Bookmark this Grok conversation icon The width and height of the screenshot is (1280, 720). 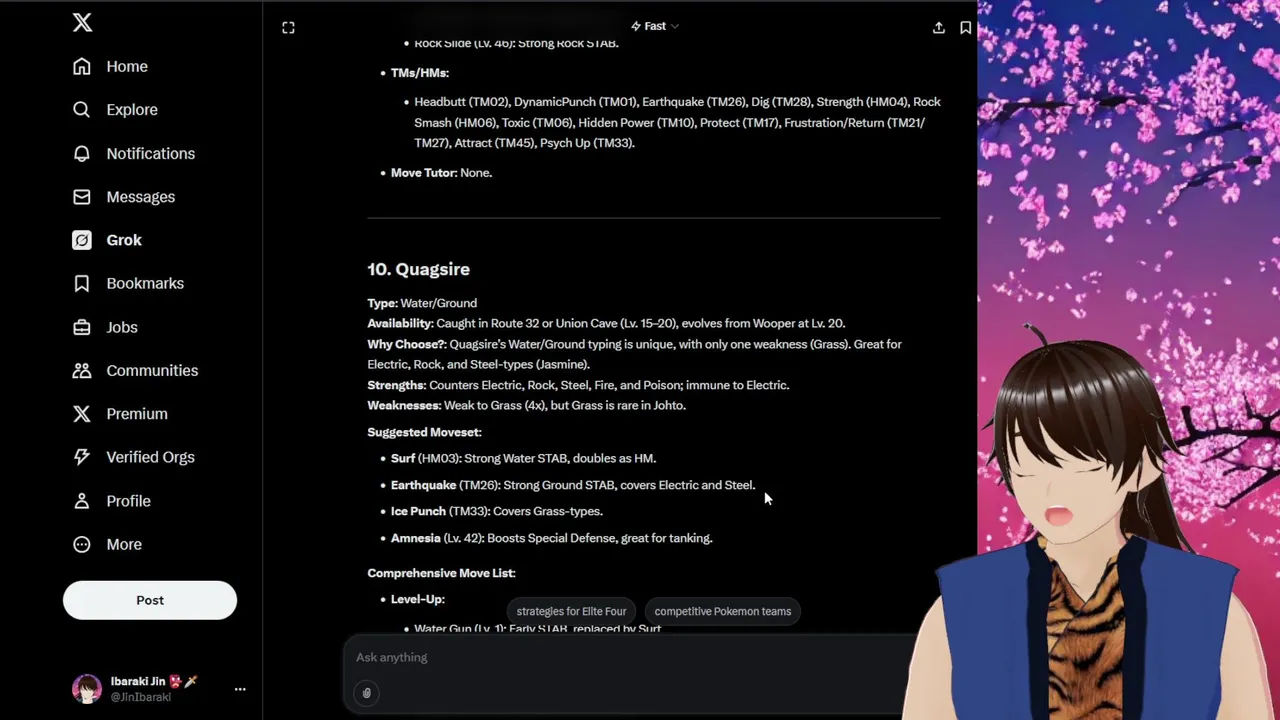pos(965,28)
